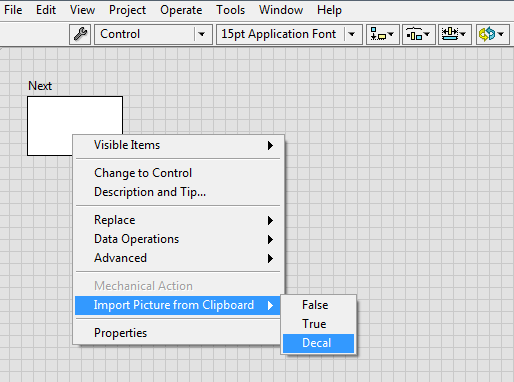Choose Decal in the submenu
The image size is (514, 382).
click(318, 343)
